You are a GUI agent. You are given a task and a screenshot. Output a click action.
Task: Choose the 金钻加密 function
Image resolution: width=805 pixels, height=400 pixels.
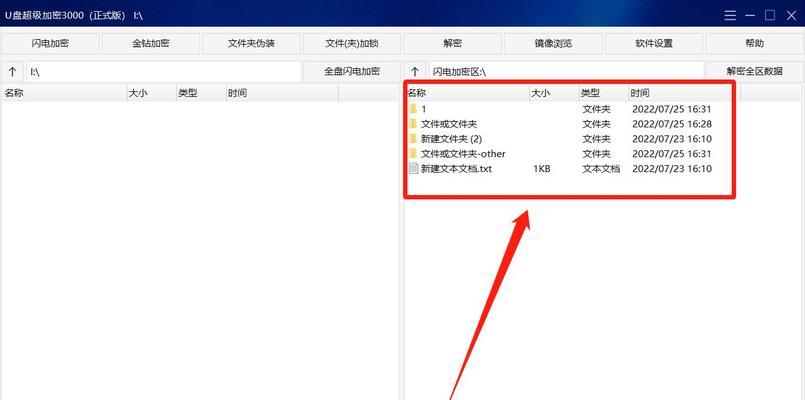coord(151,44)
